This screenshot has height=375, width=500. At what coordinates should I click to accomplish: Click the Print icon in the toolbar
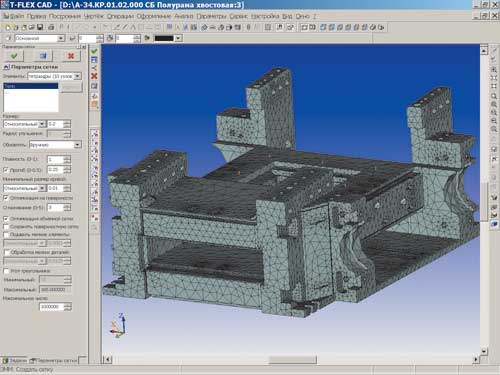[x=51, y=27]
